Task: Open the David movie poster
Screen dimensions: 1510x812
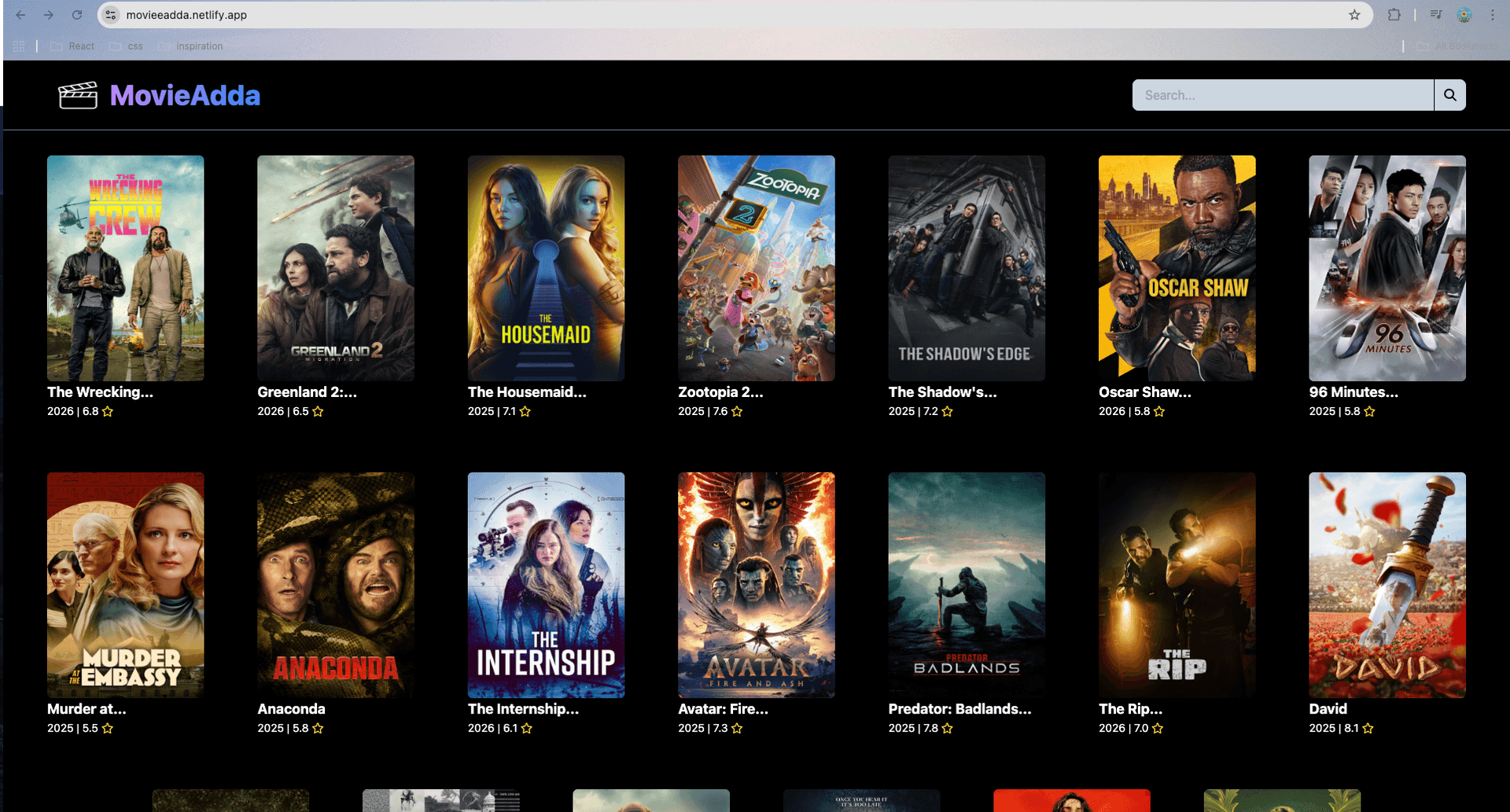Action: point(1387,585)
